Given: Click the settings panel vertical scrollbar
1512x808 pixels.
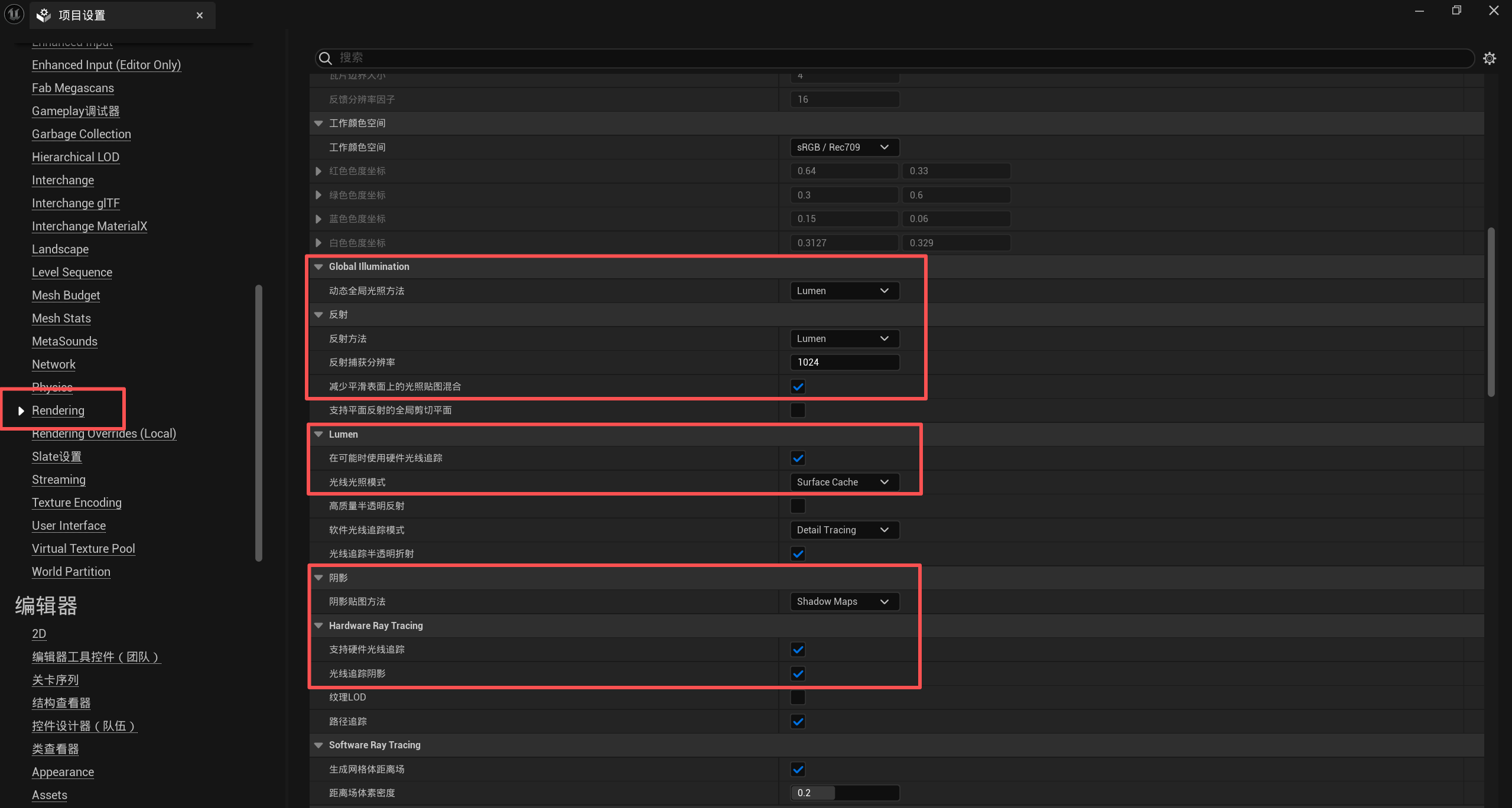Looking at the screenshot, I should click(1491, 312).
